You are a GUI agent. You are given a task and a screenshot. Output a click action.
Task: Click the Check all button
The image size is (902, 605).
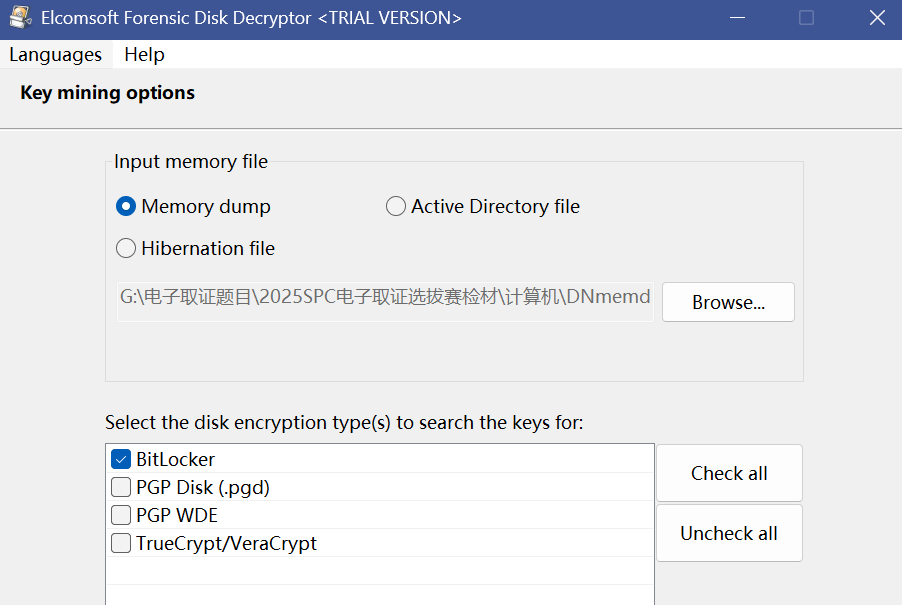point(729,474)
